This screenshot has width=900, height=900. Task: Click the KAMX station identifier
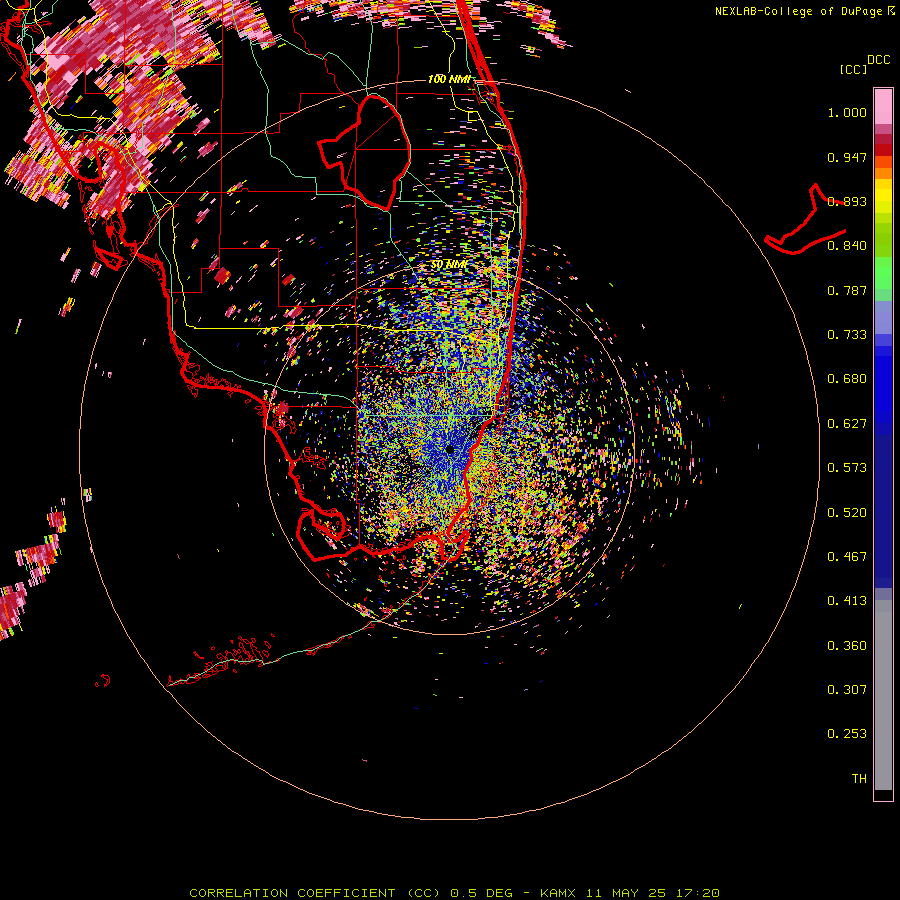tap(558, 893)
